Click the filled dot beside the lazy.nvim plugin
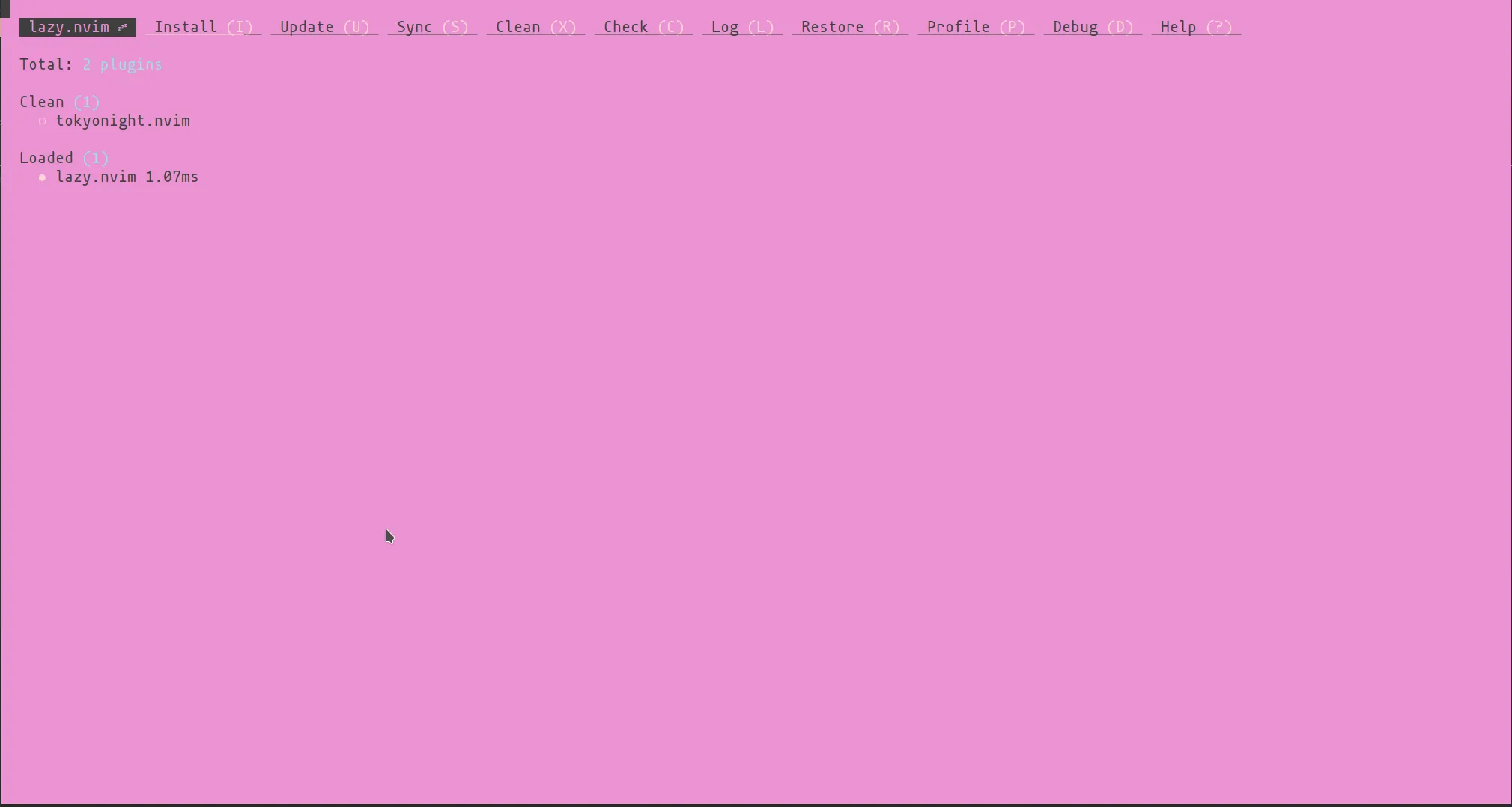Screen dimensions: 1512x807 [x=43, y=177]
